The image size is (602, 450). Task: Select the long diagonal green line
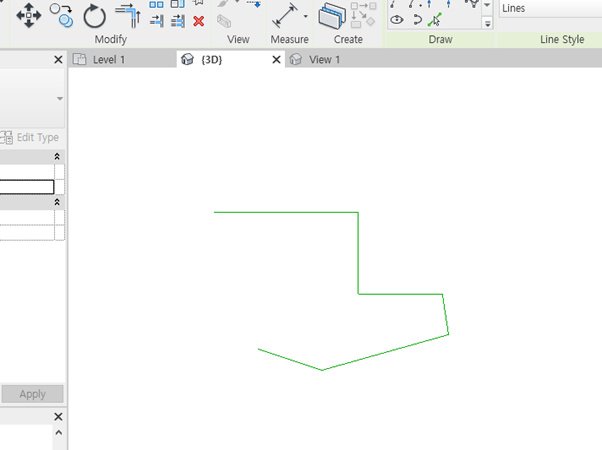click(x=385, y=352)
